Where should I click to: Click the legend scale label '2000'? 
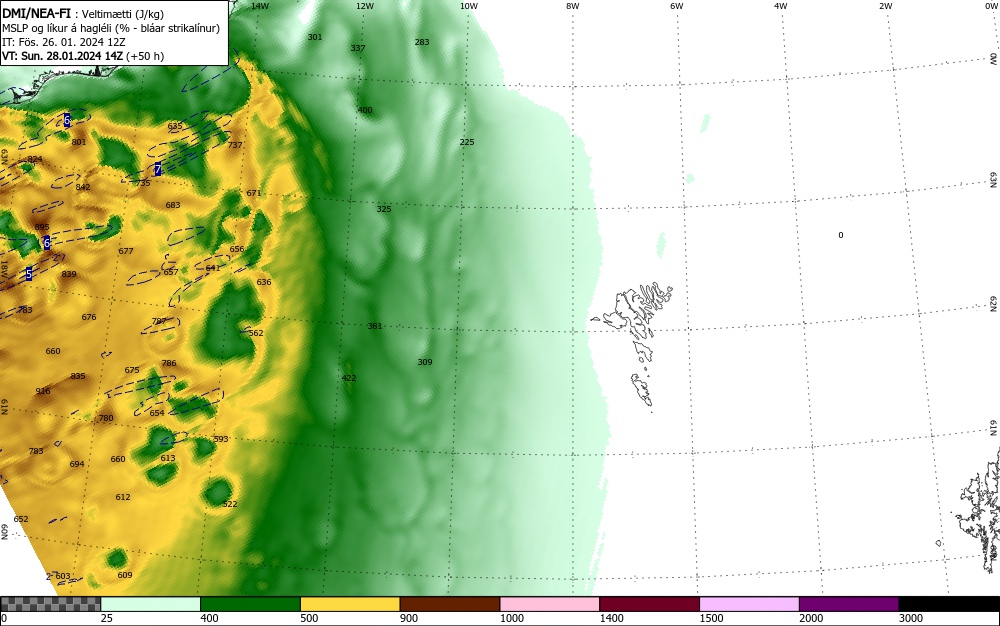click(x=811, y=618)
